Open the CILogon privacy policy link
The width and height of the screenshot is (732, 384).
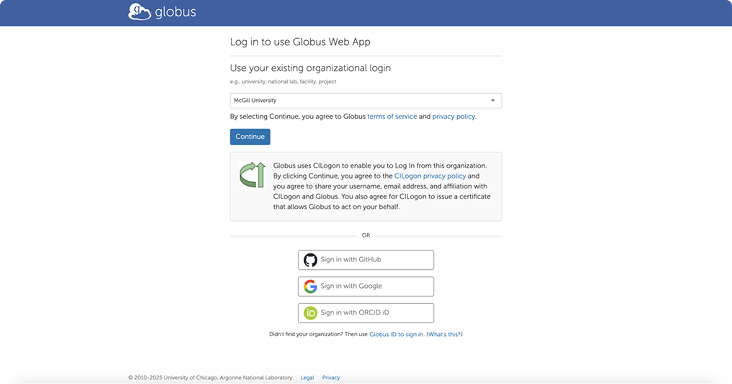[x=430, y=176]
